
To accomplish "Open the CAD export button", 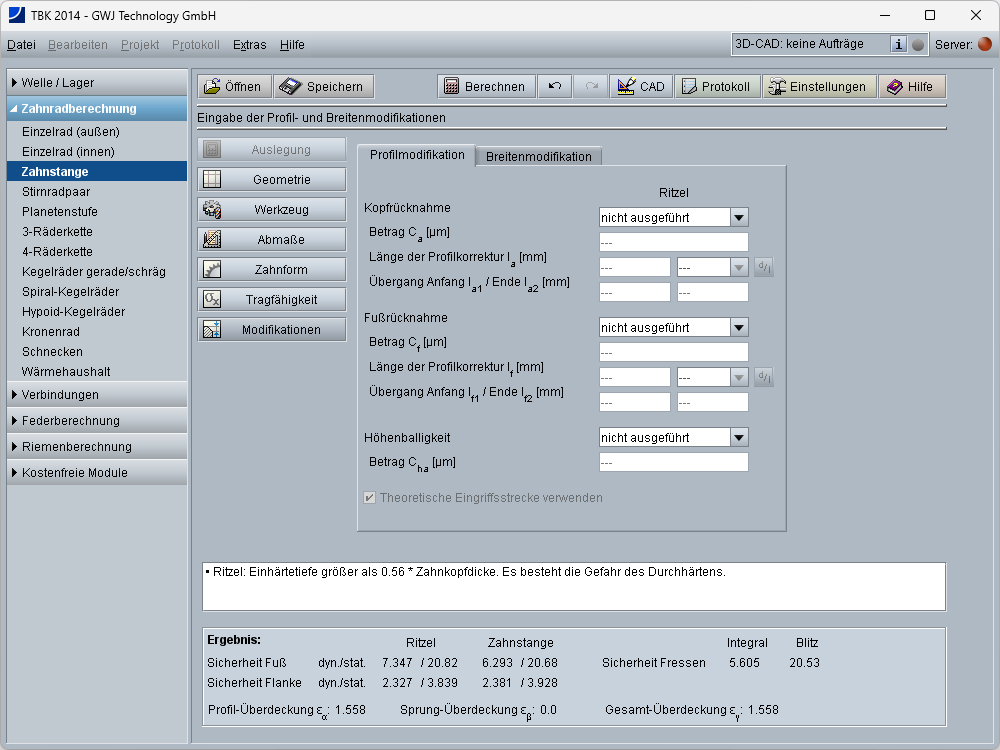I will [x=640, y=87].
